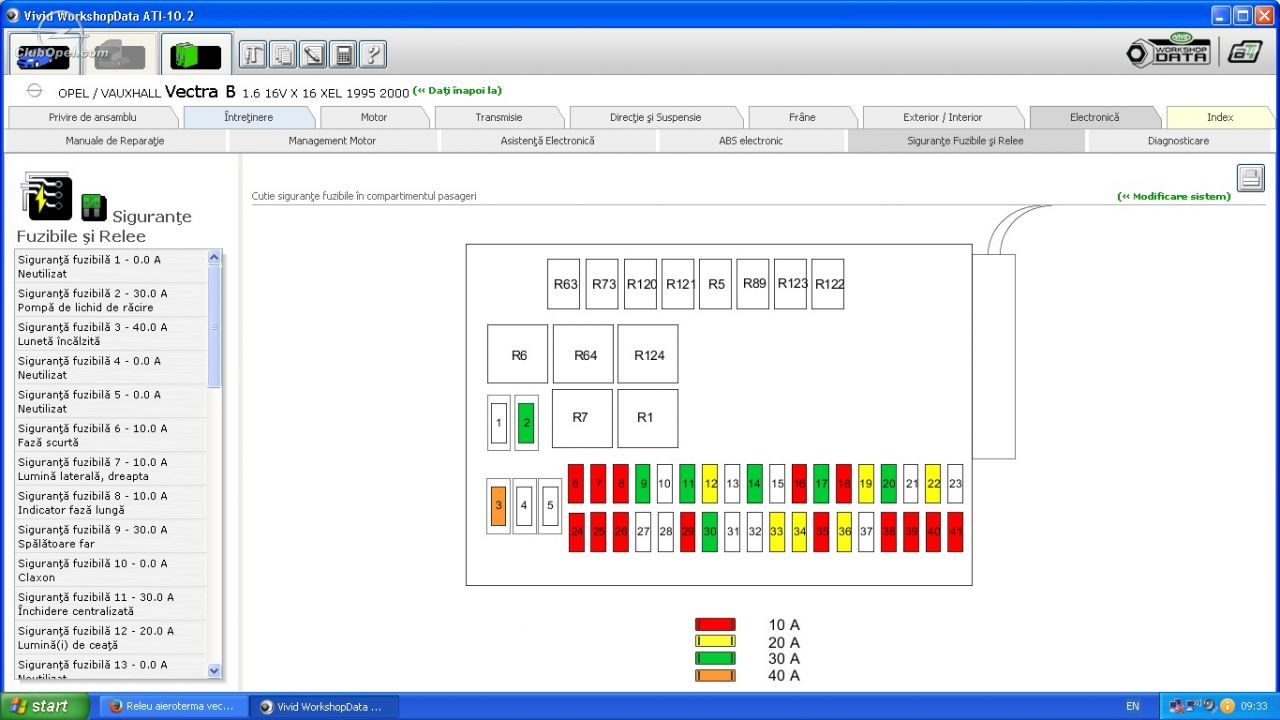This screenshot has width=1280, height=720.
Task: Open the Windows start button
Action: [45, 706]
